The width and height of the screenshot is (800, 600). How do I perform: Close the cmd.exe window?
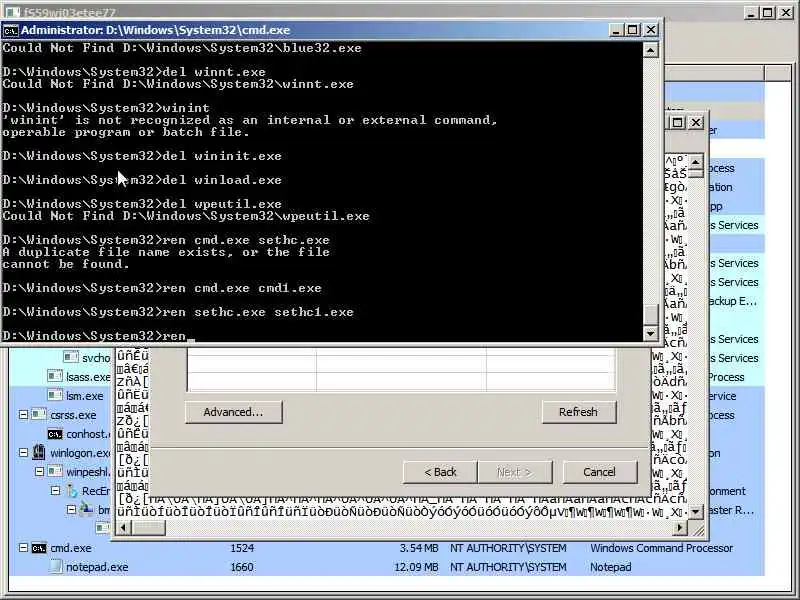point(651,30)
